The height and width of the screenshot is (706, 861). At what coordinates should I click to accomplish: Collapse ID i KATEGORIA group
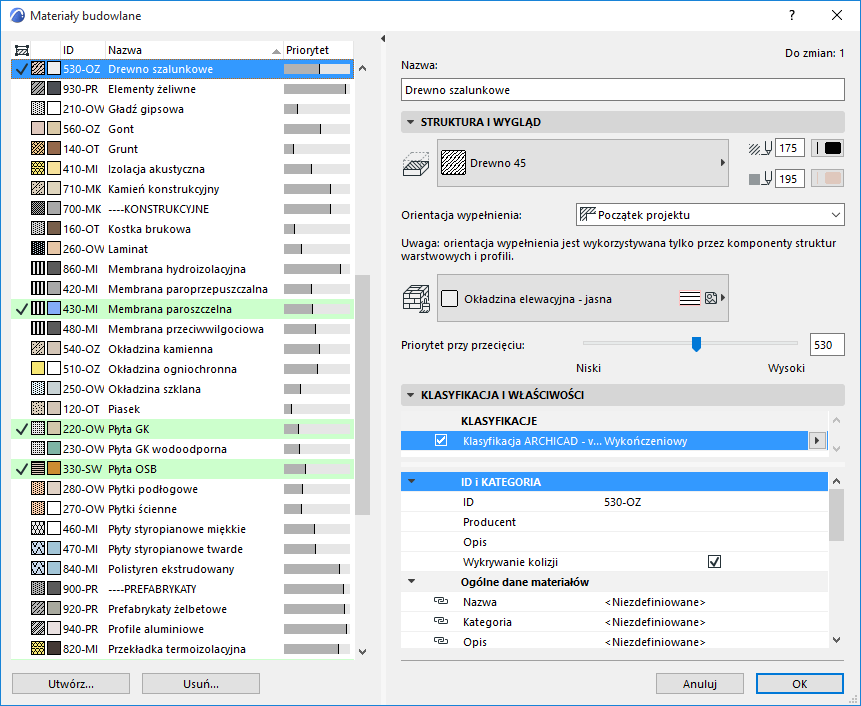[411, 481]
